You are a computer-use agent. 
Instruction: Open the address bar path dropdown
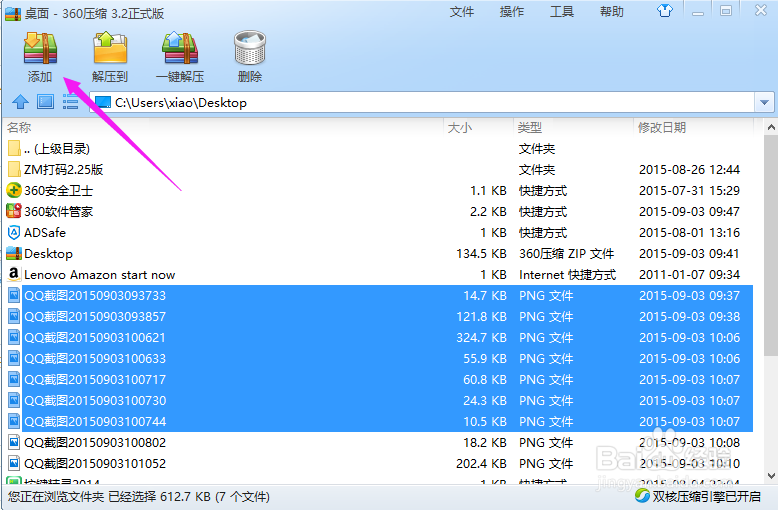tap(764, 103)
